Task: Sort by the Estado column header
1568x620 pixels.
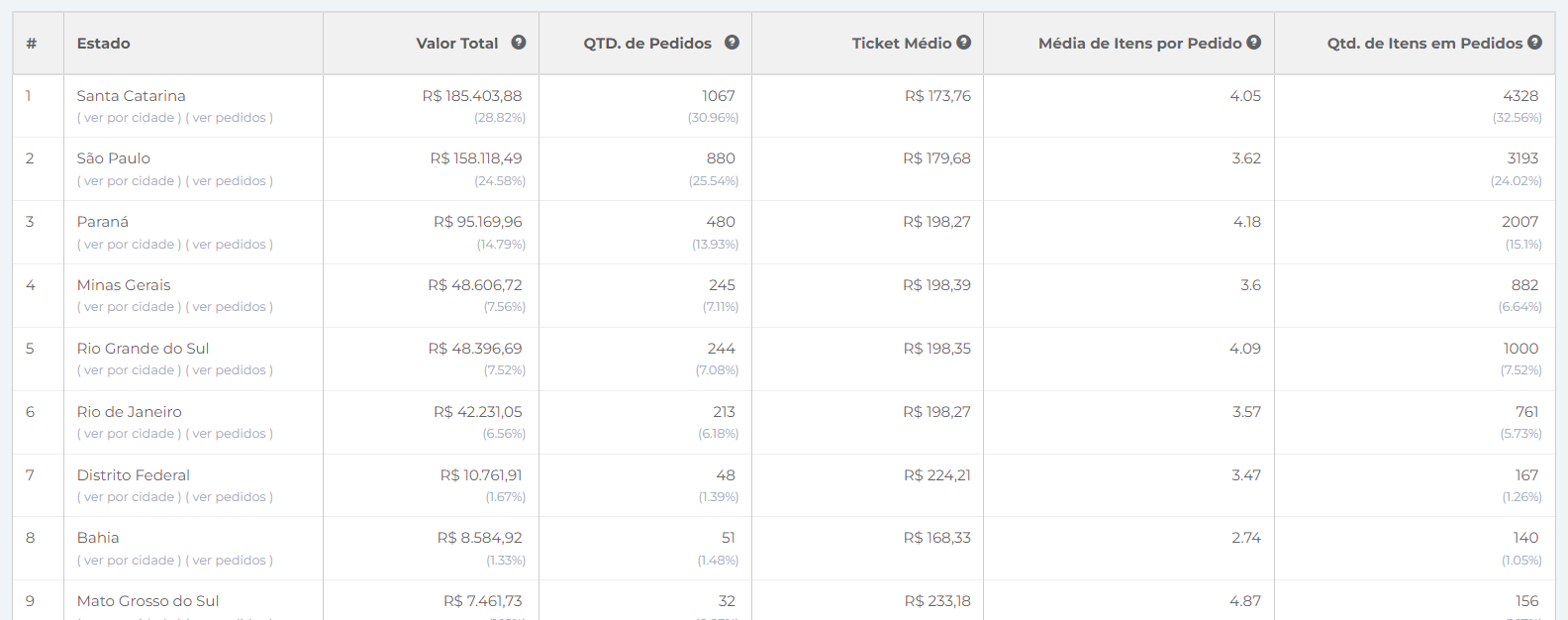Action: click(x=104, y=44)
